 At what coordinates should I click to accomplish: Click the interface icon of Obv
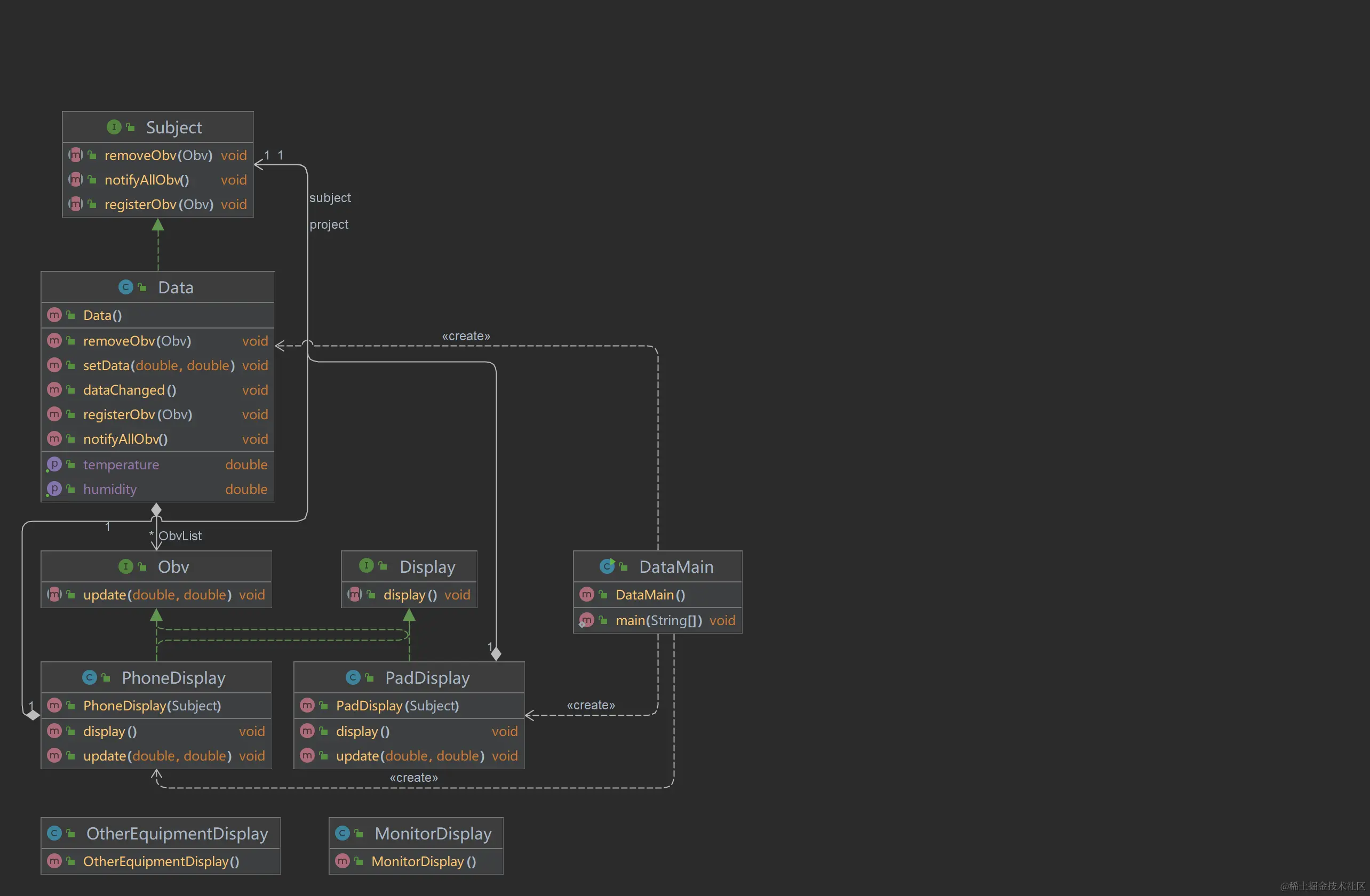point(125,567)
